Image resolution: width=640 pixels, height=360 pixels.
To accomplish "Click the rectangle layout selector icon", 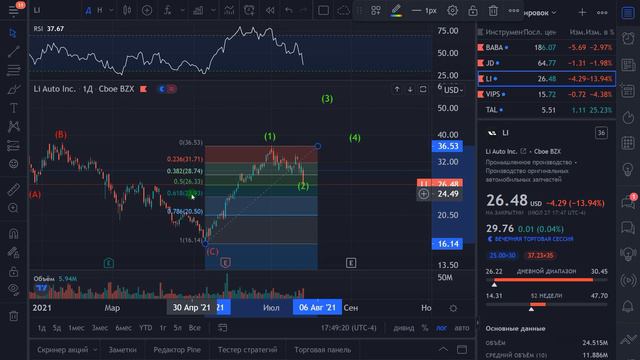I will pos(323,10).
